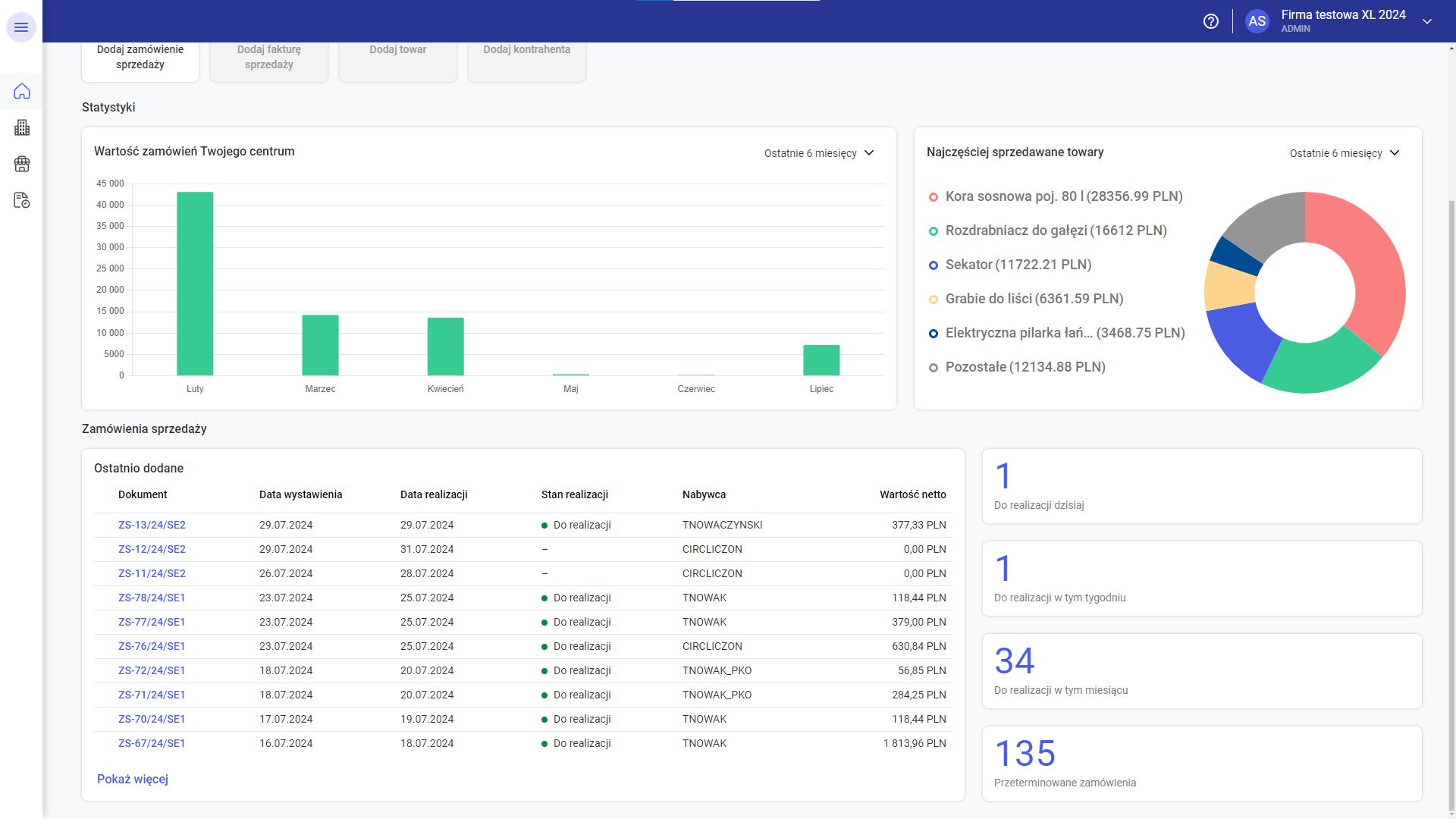This screenshot has width=1456, height=819.
Task: Open the Do realizacji w tym miesiącu card
Action: 1202,671
